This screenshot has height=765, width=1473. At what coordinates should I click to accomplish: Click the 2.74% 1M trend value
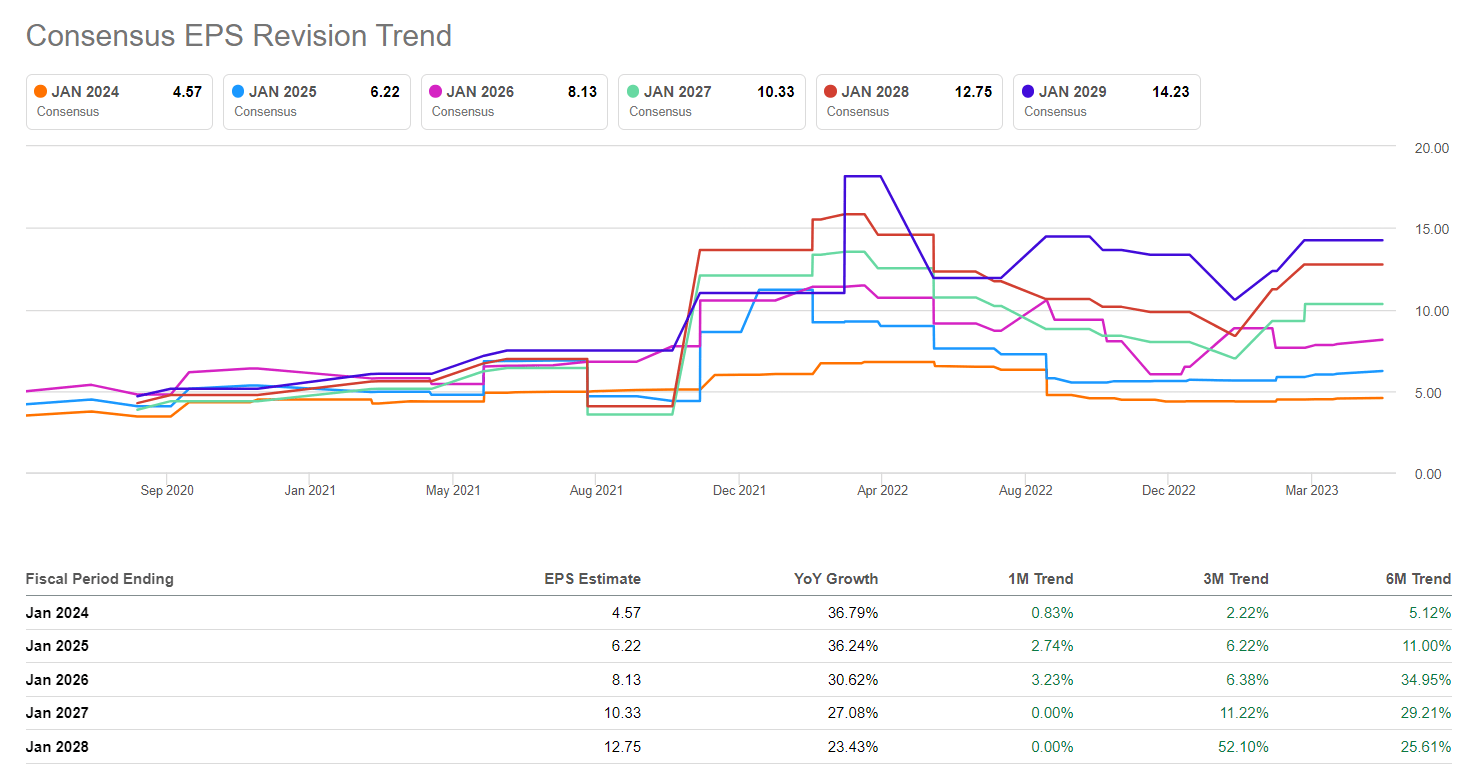point(1053,646)
